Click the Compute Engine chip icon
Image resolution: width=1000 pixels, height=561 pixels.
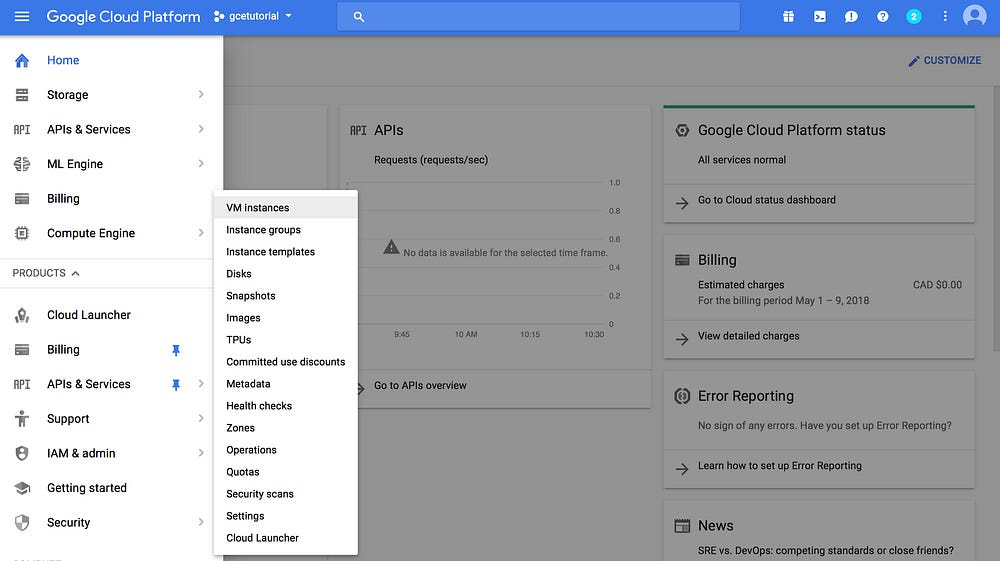[x=22, y=233]
